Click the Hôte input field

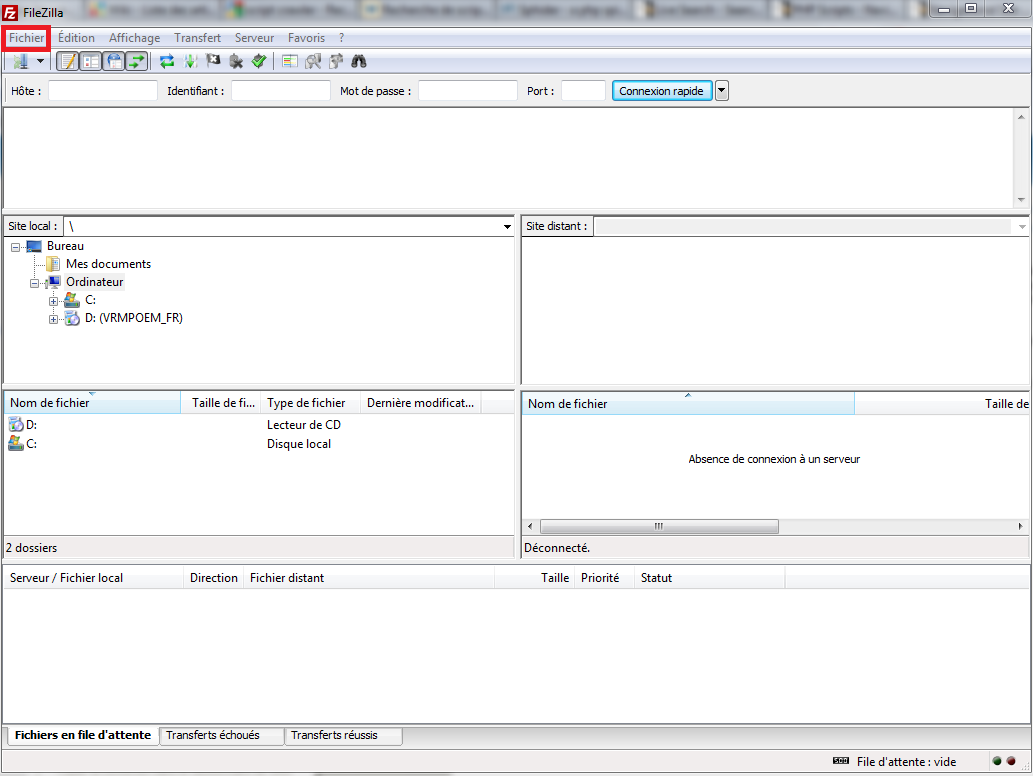(x=103, y=91)
